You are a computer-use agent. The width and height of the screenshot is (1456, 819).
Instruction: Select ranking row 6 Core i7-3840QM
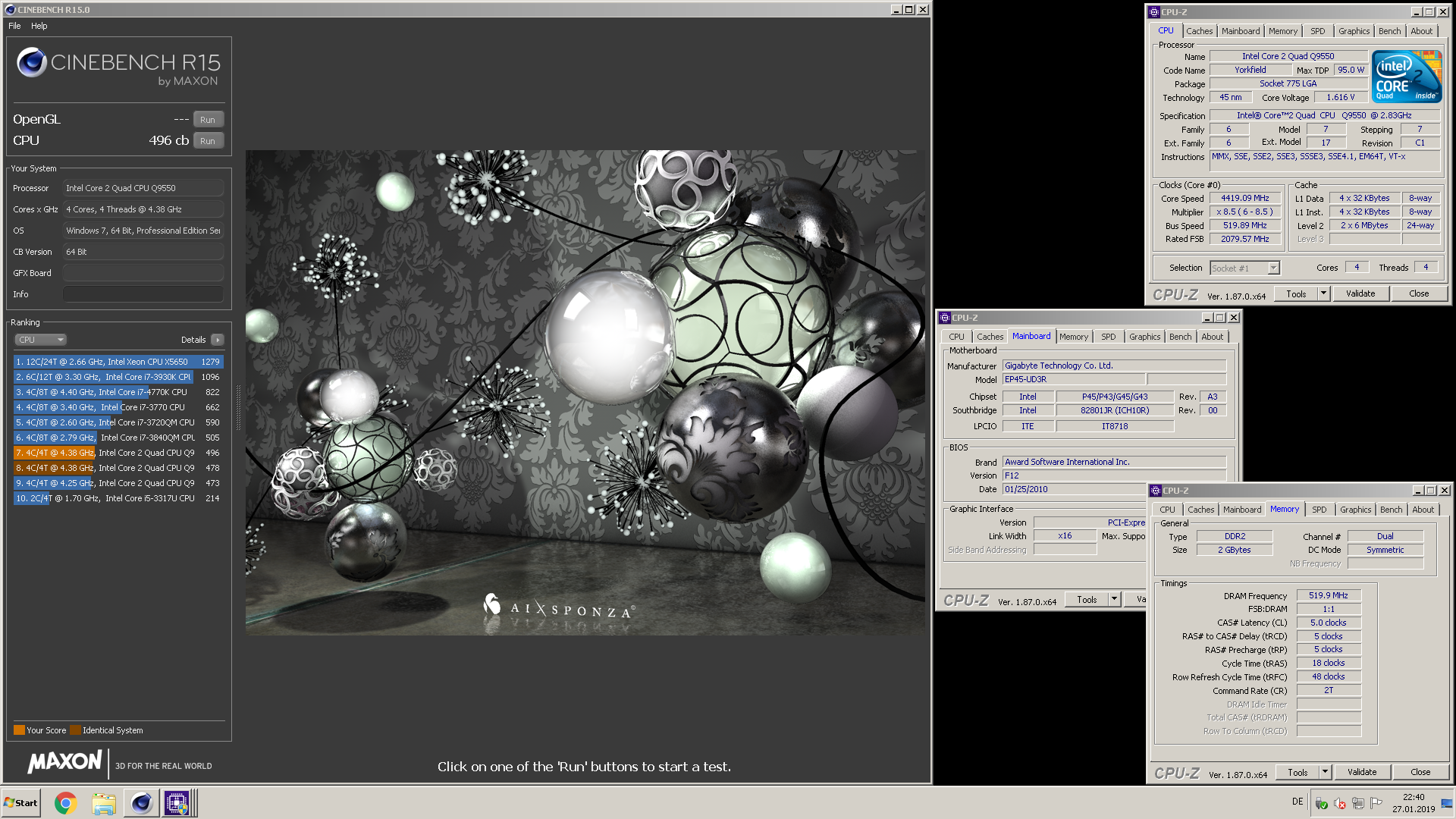(x=118, y=438)
